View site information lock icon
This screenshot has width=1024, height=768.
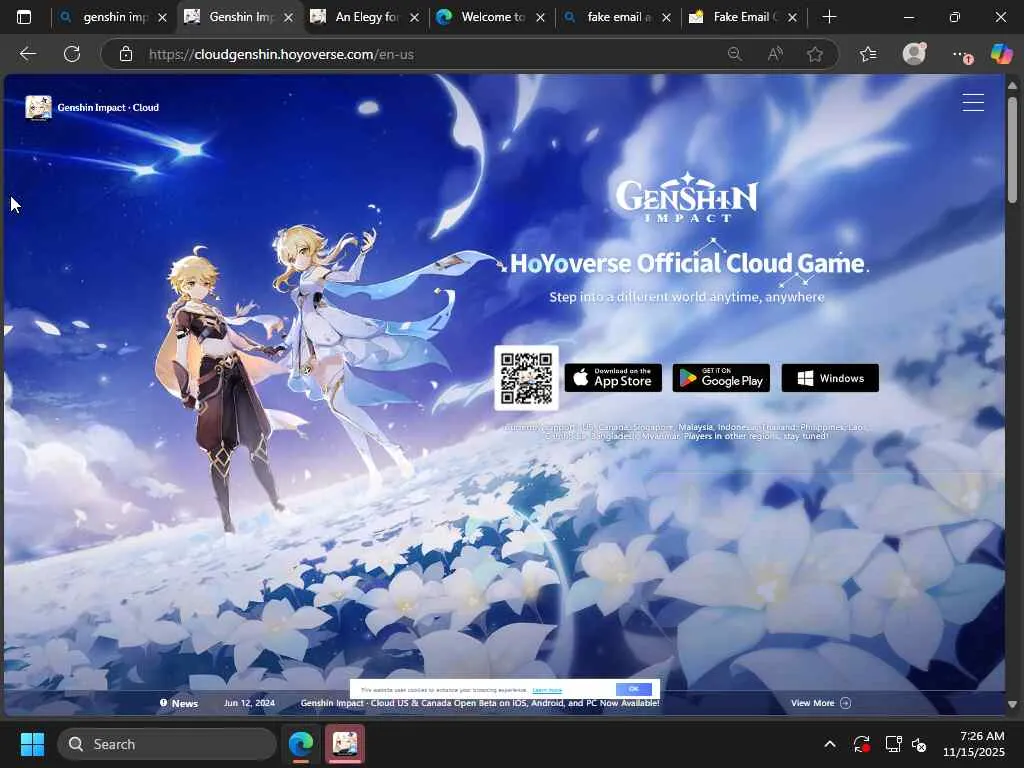click(126, 54)
